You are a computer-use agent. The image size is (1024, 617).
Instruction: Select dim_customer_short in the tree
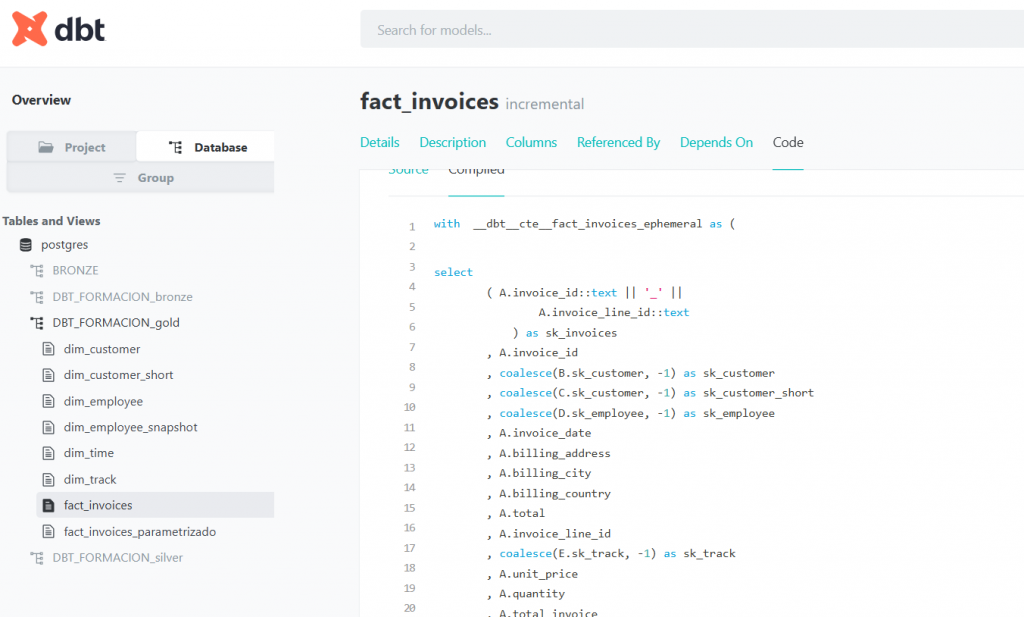tap(118, 375)
